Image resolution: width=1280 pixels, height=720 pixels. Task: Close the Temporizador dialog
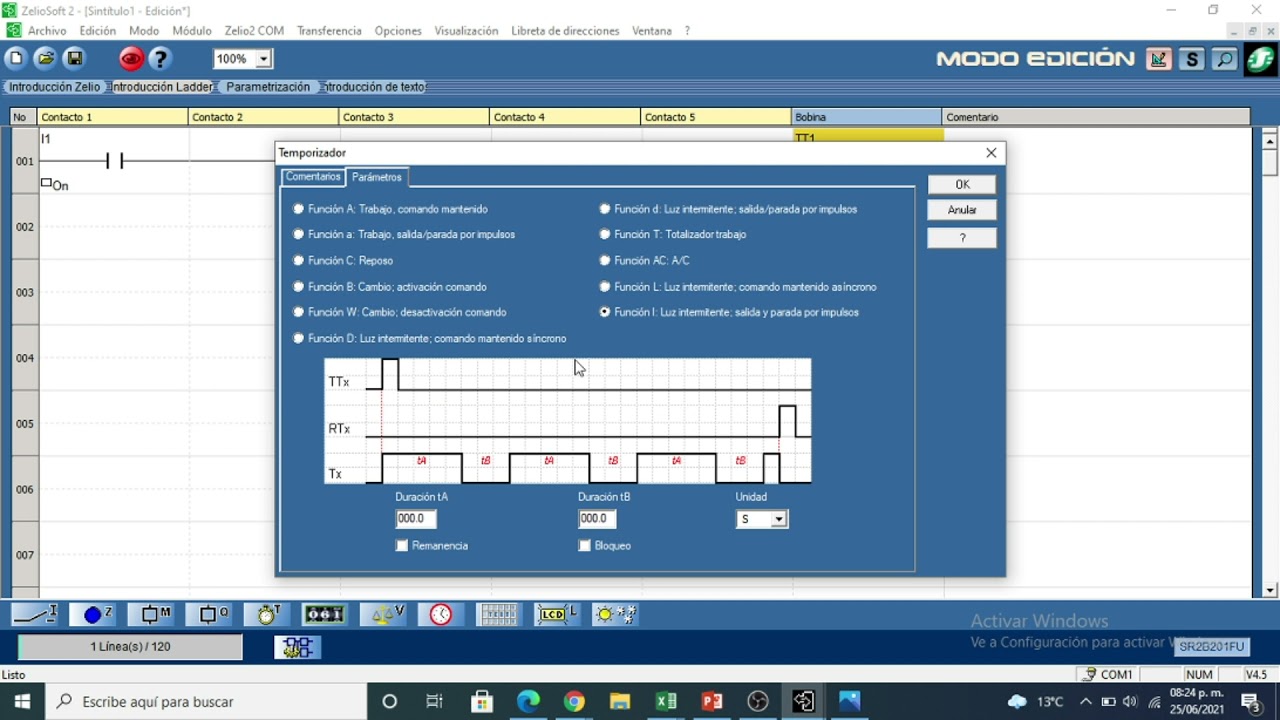pos(991,153)
